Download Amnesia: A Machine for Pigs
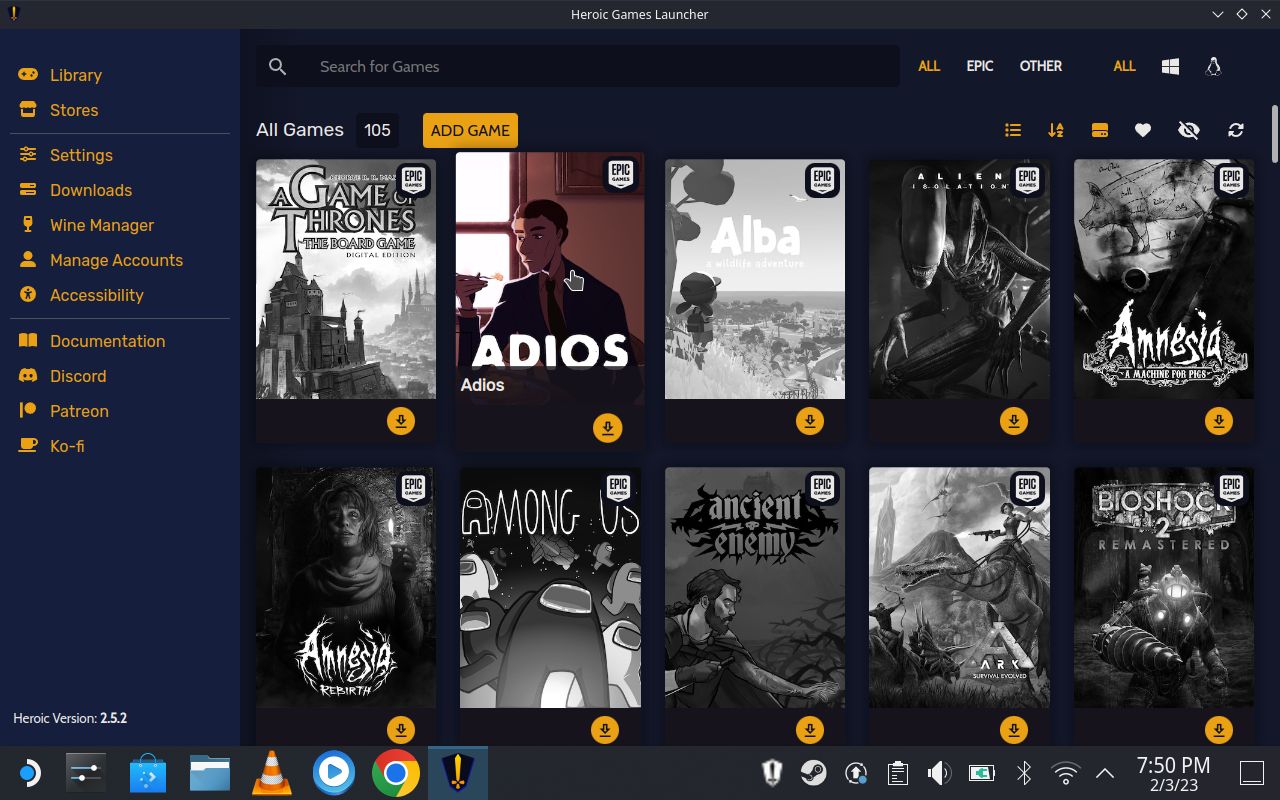This screenshot has width=1280, height=800. (x=1219, y=421)
